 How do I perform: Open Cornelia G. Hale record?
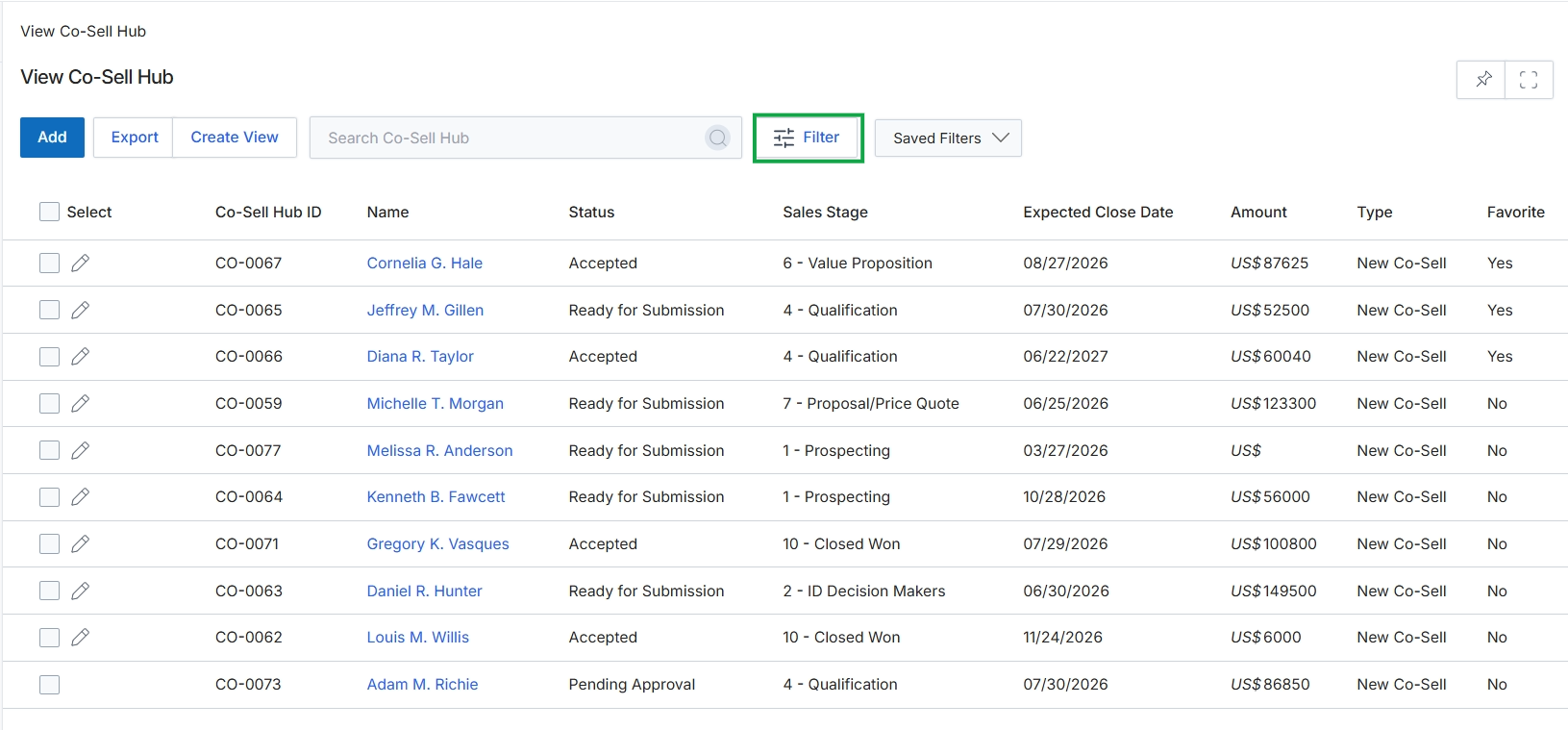(425, 263)
